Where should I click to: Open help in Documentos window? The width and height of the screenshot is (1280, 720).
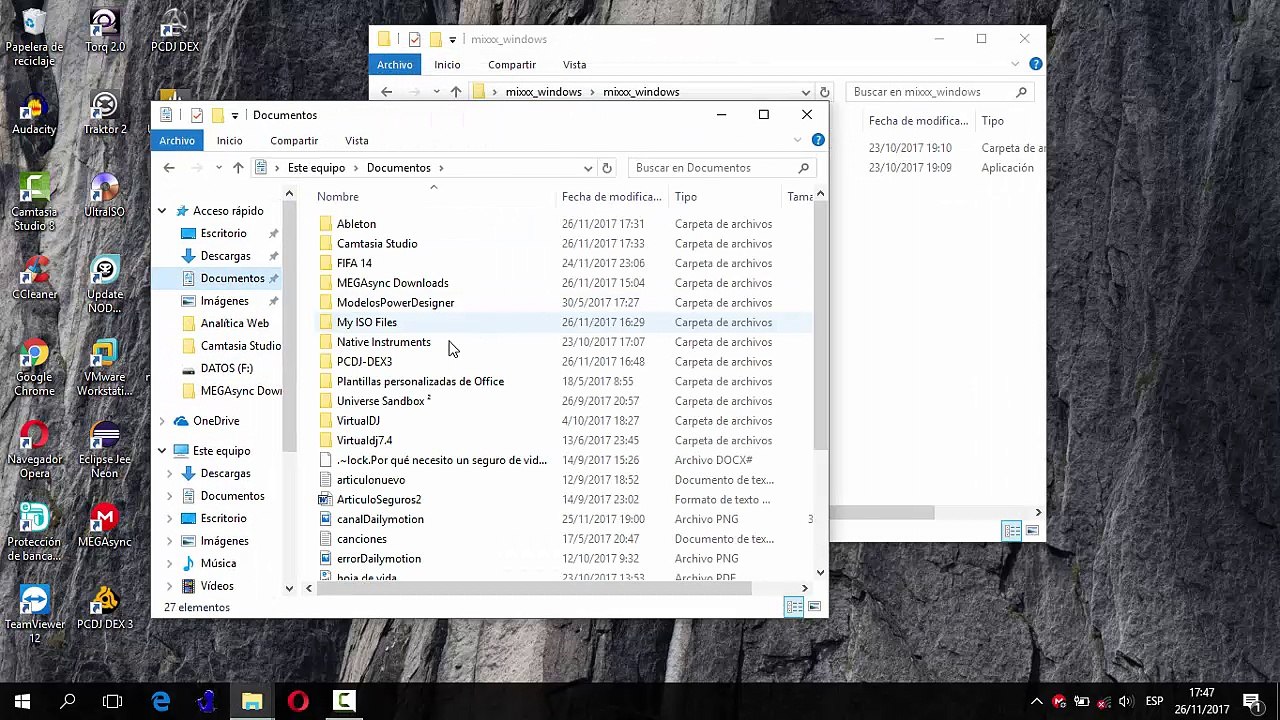pyautogui.click(x=818, y=140)
